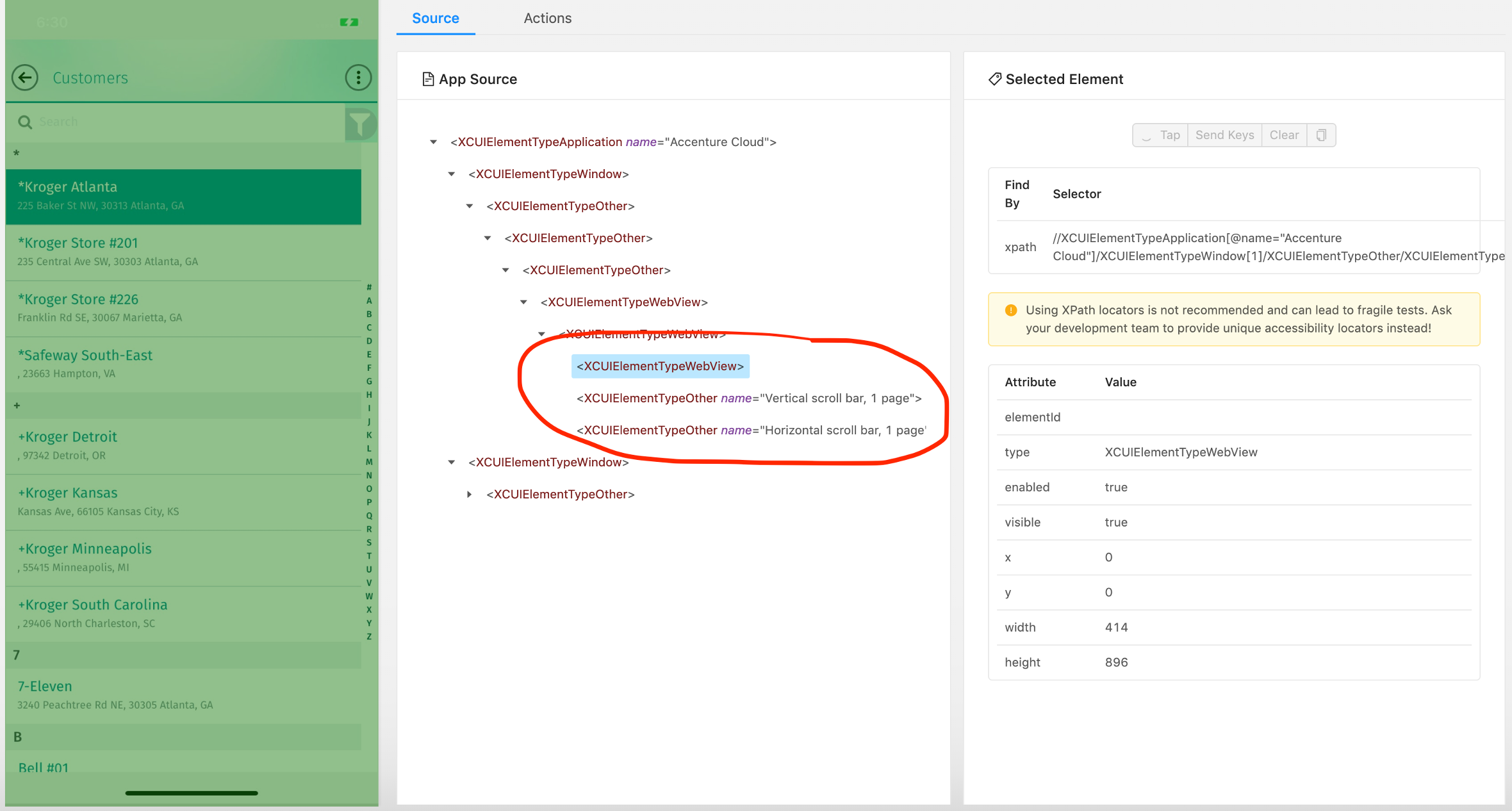The width and height of the screenshot is (1512, 811).
Task: Click the search magnifier icon
Action: (25, 122)
